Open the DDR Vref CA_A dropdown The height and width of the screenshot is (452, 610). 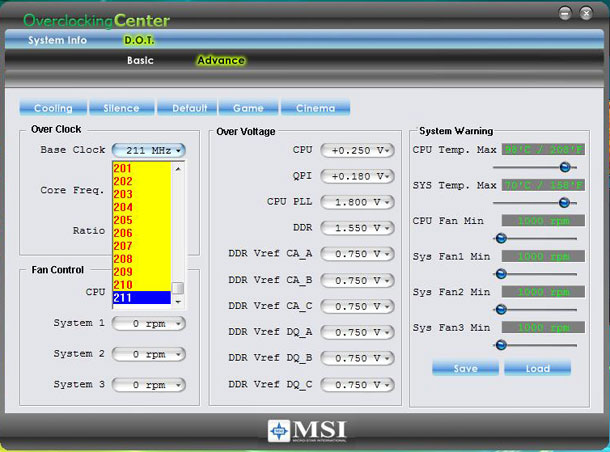[x=358, y=254]
